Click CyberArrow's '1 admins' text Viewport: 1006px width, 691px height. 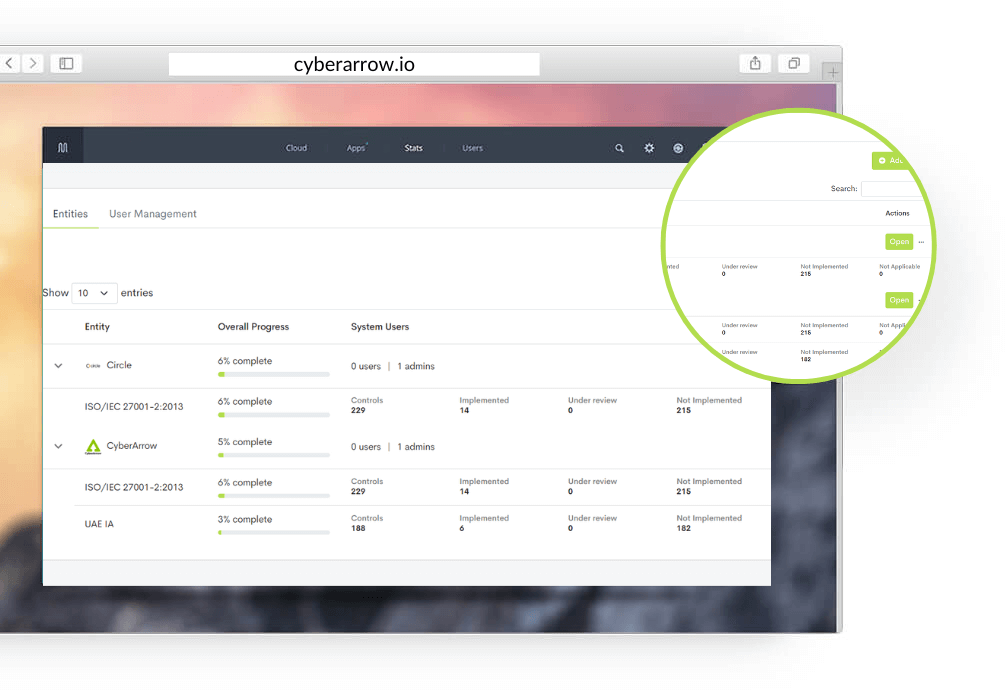click(416, 447)
